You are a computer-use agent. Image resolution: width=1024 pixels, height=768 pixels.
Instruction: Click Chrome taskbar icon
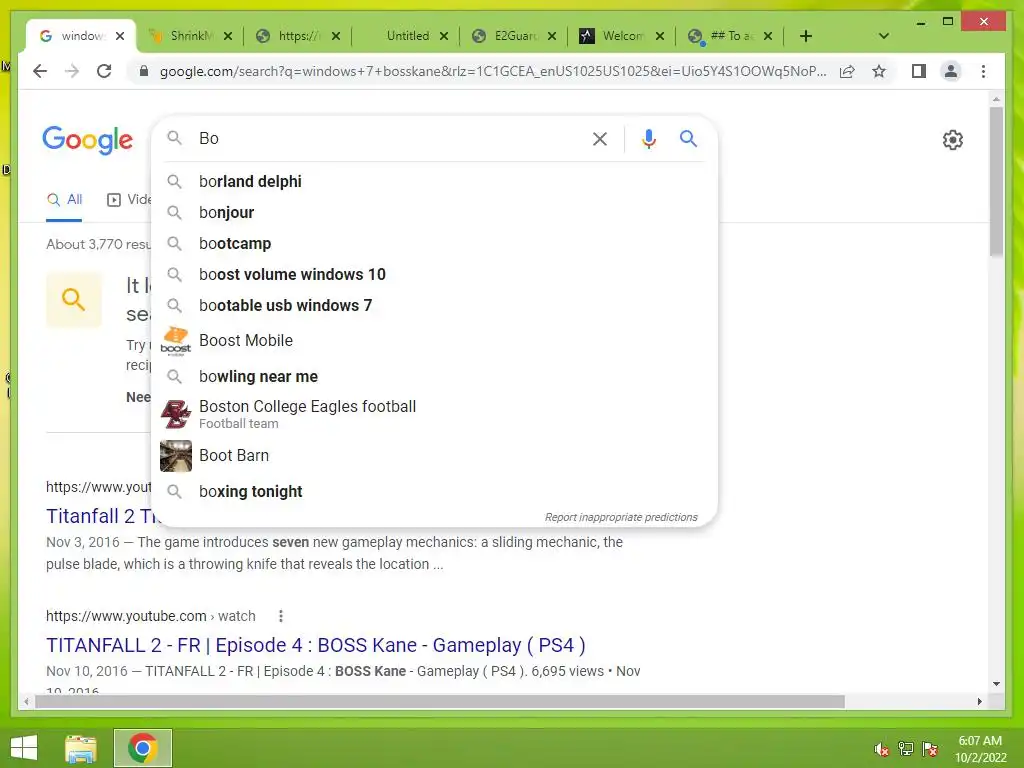(142, 748)
